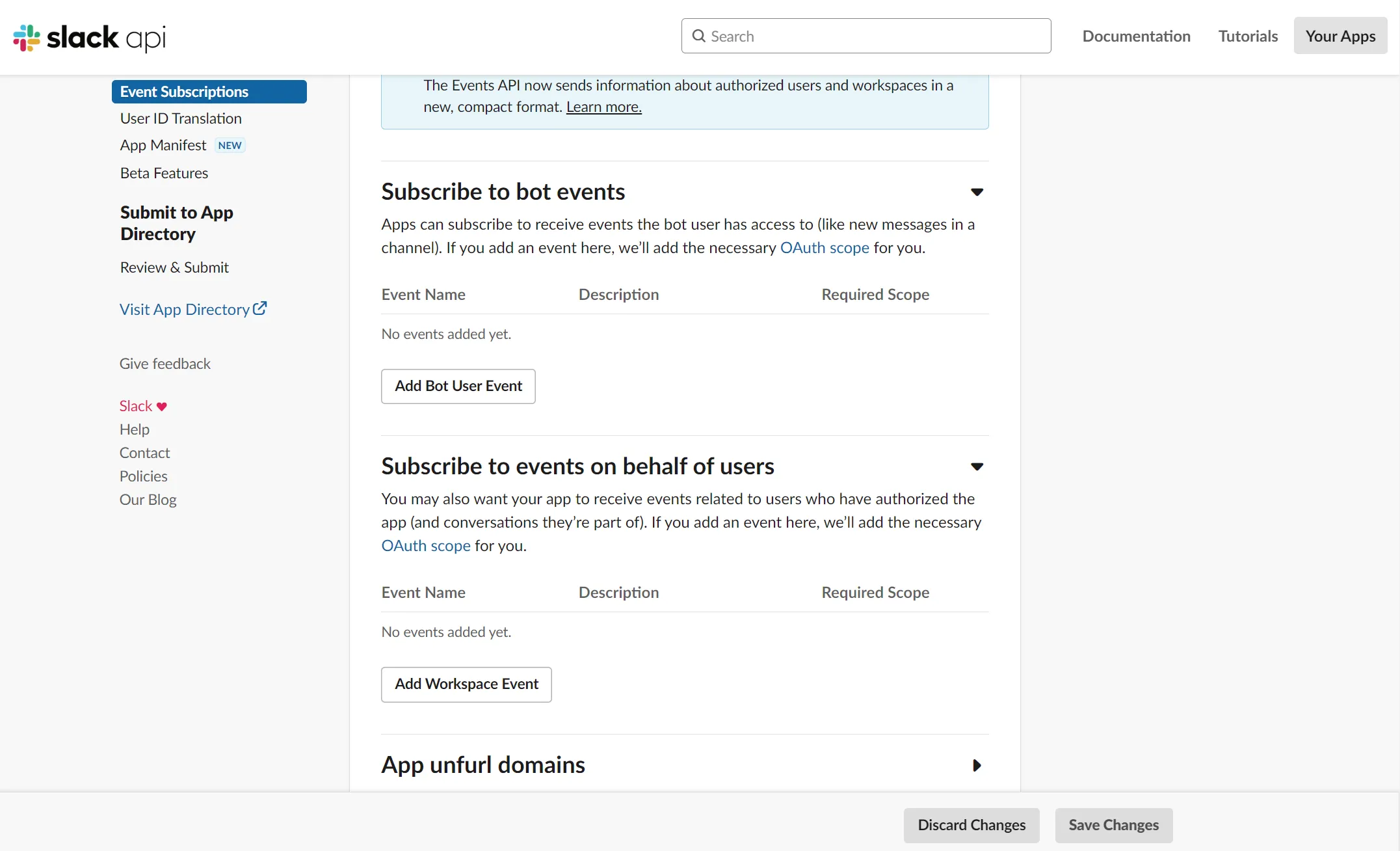Viewport: 1400px width, 851px height.
Task: Open User ID Translation in sidebar
Action: 181,118
